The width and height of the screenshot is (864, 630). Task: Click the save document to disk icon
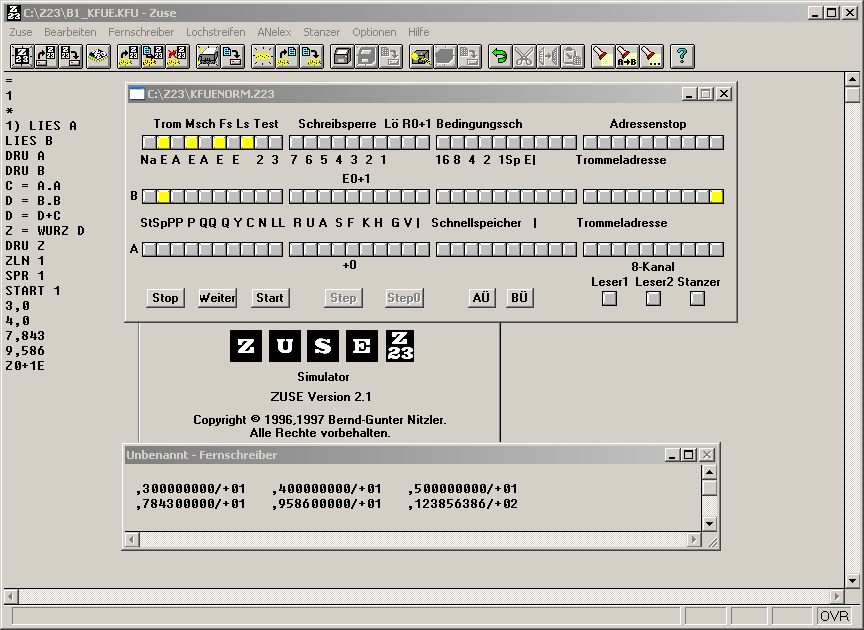(232, 56)
